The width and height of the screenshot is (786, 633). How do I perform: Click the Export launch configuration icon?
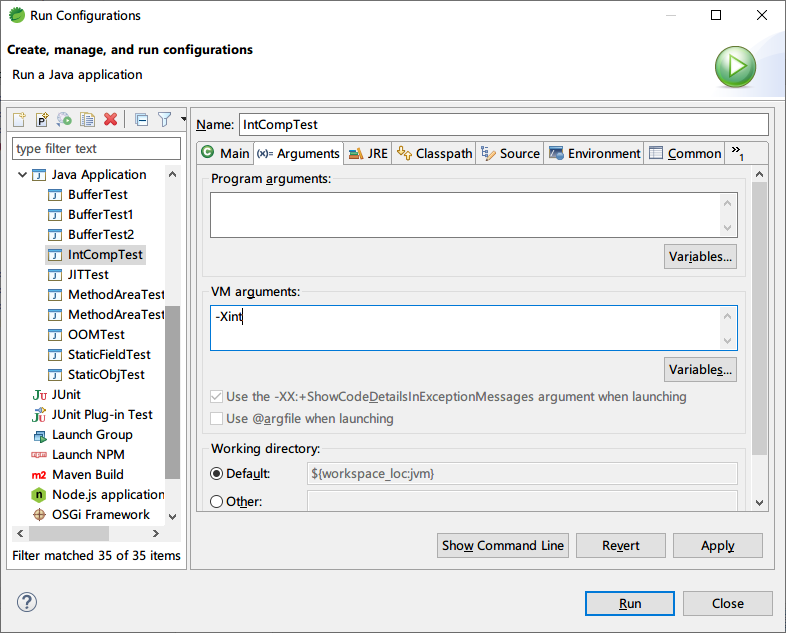[x=65, y=120]
